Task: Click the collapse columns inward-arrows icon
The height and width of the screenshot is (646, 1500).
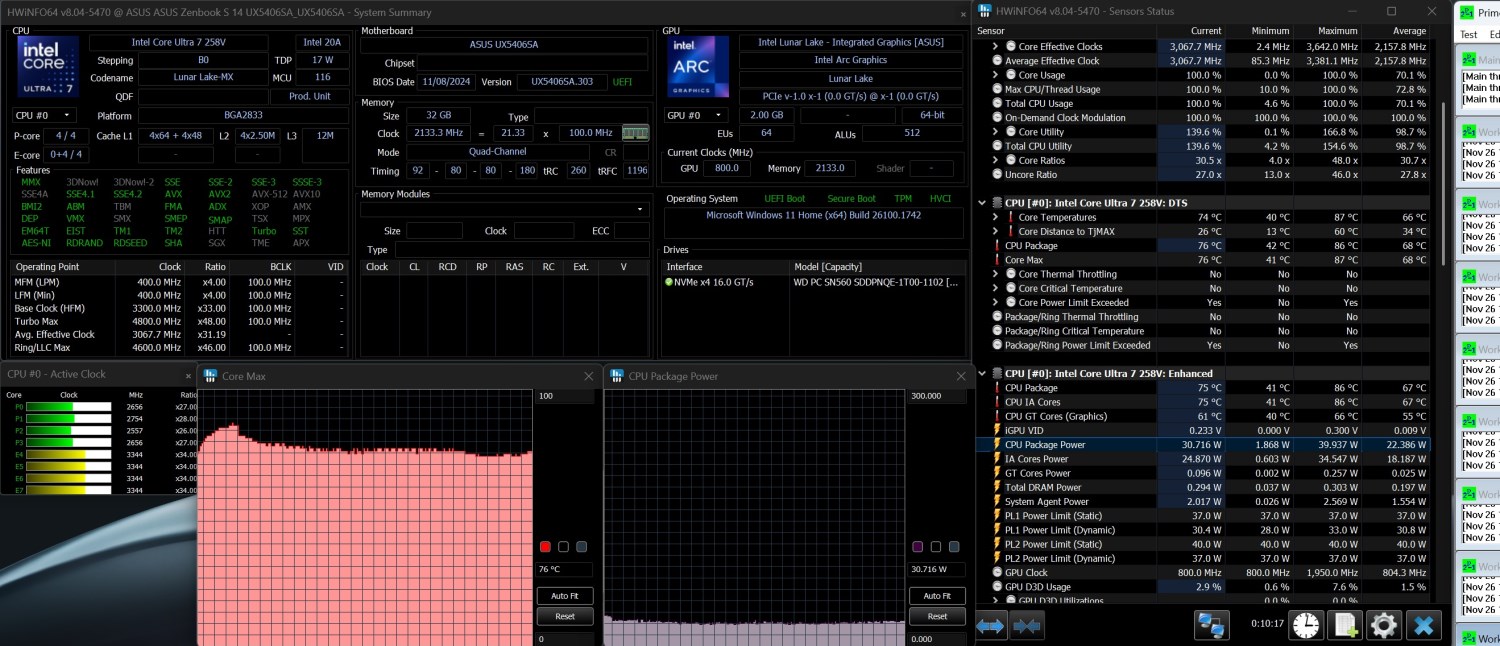Action: point(1027,626)
